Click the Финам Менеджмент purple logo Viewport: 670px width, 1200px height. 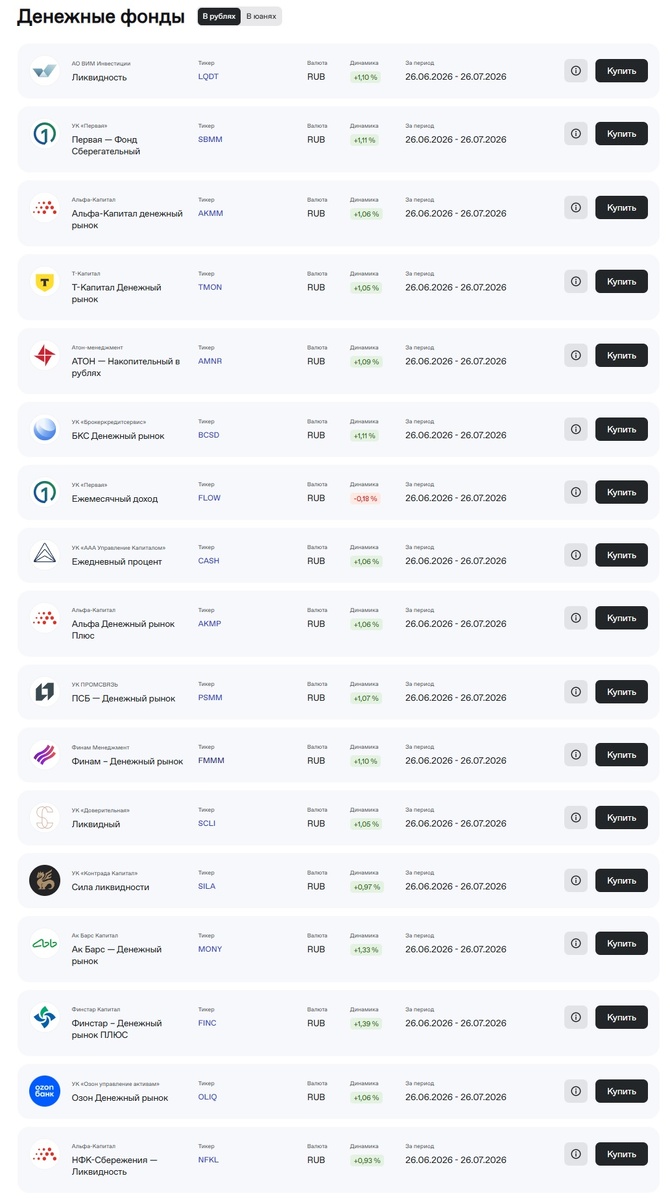coord(45,754)
